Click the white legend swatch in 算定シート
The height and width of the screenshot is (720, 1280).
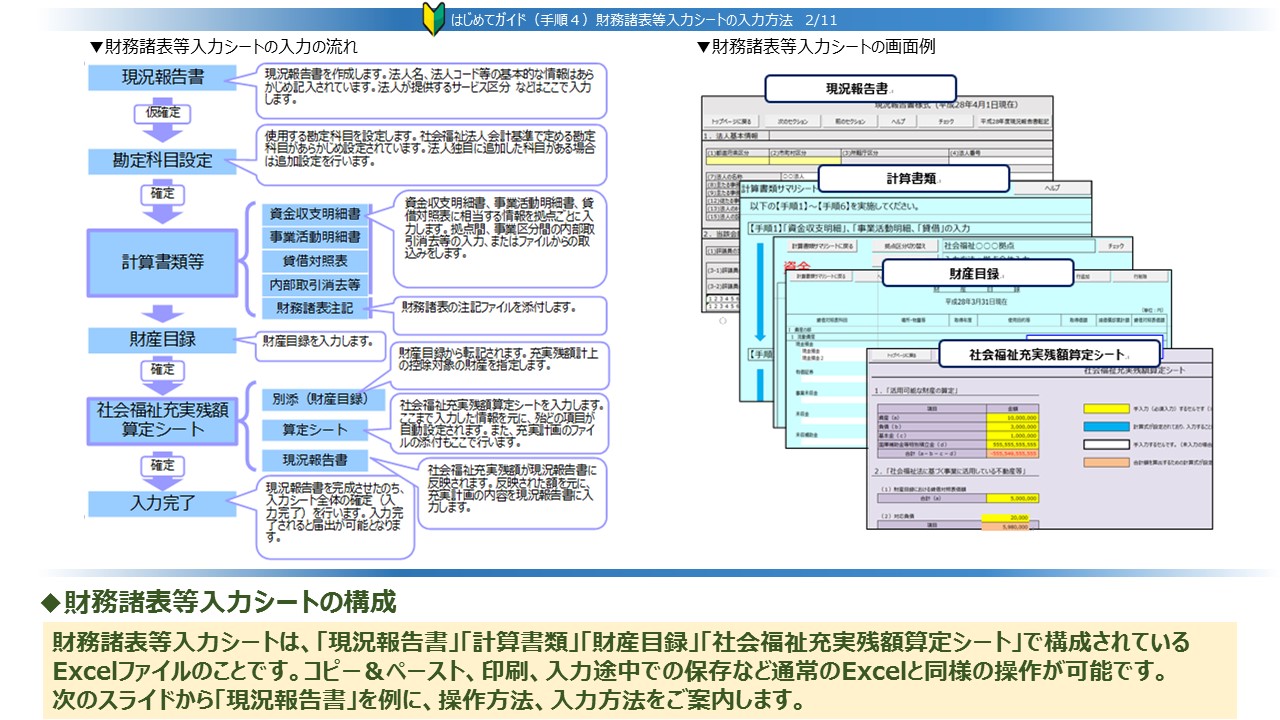(1106, 444)
